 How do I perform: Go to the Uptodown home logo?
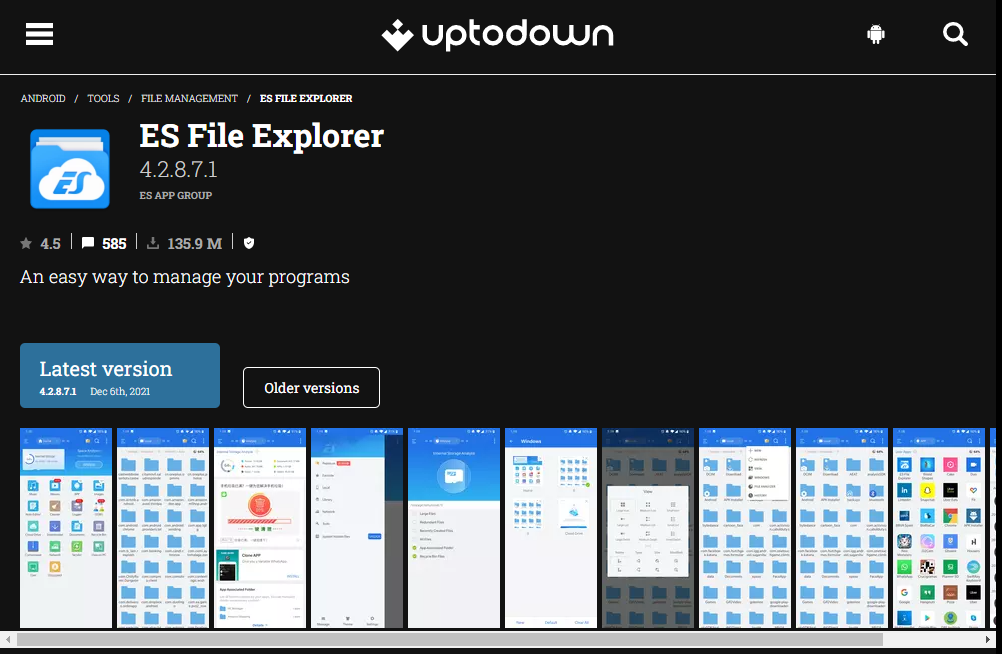[x=497, y=35]
